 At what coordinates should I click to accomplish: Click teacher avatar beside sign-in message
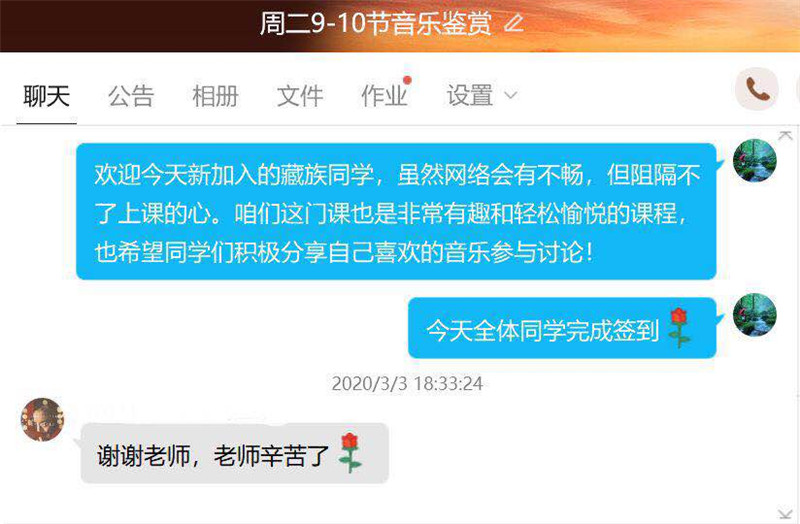(x=755, y=314)
